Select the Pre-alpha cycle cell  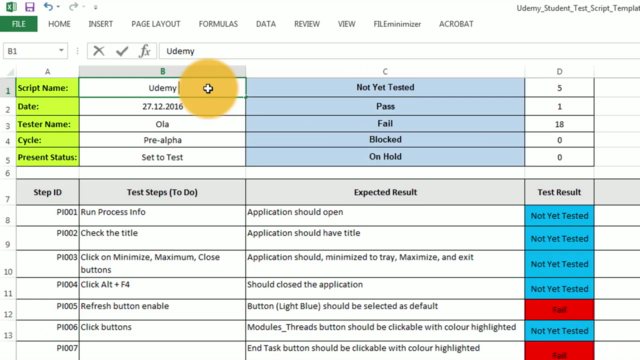pyautogui.click(x=162, y=140)
